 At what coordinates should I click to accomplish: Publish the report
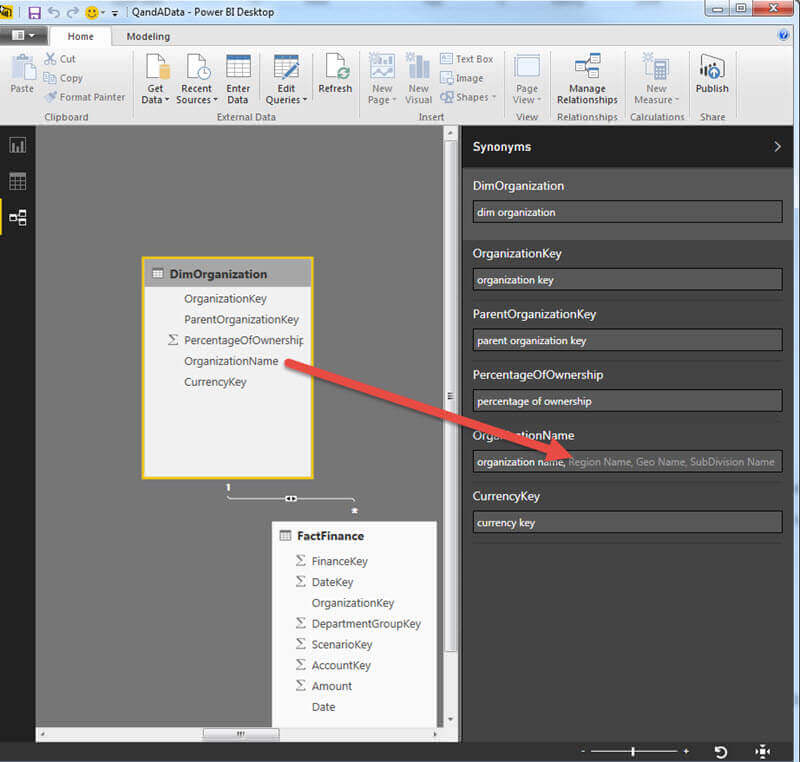[712, 74]
